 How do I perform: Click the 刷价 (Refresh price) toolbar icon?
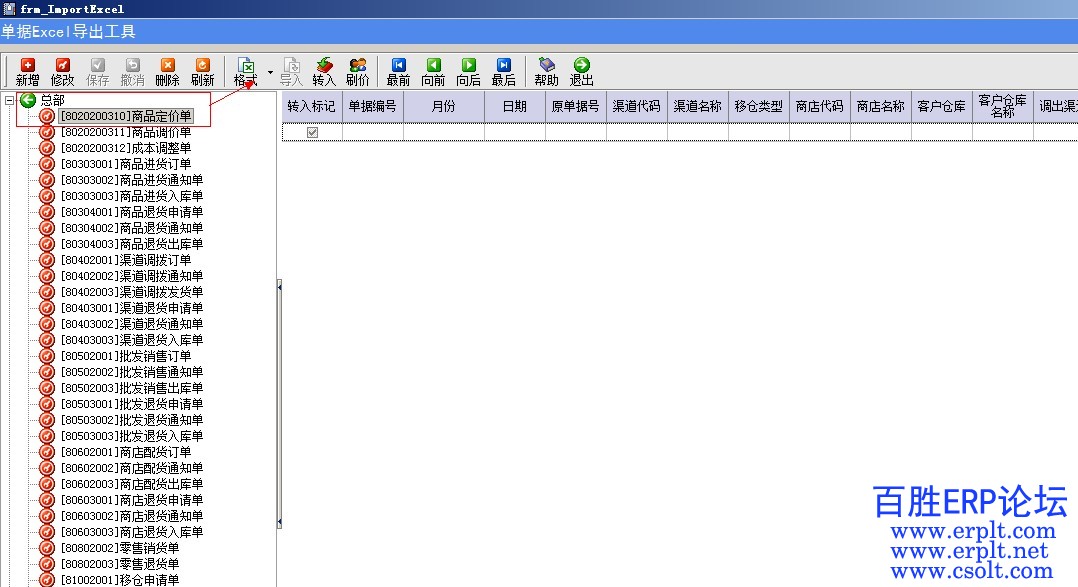tap(357, 71)
